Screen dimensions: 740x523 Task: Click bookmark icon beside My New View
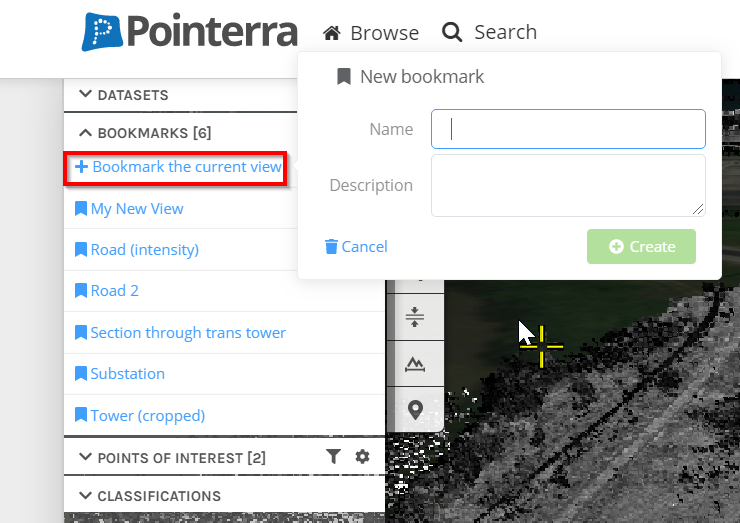pyautogui.click(x=81, y=208)
